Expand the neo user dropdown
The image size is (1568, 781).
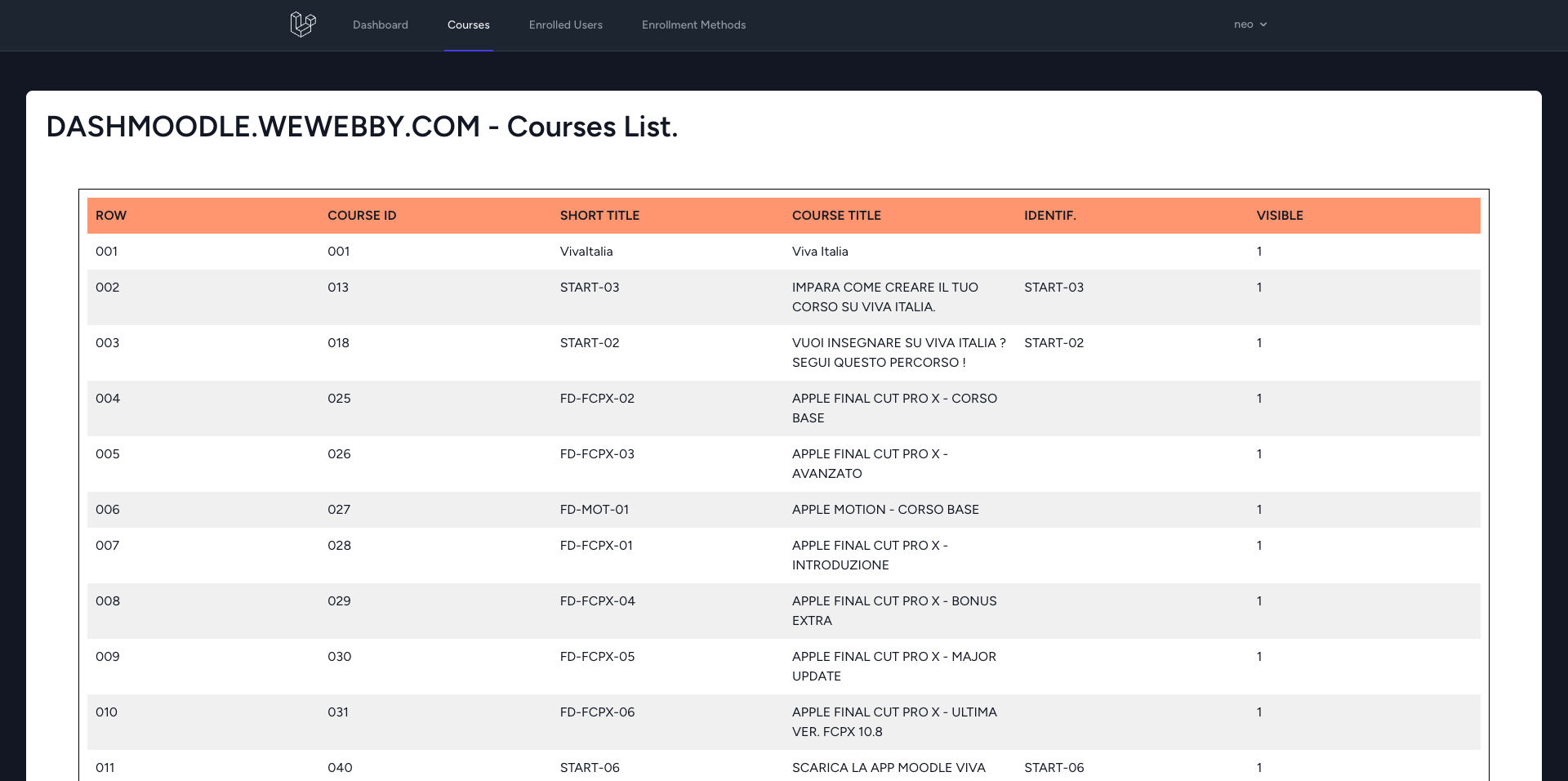coord(1250,25)
